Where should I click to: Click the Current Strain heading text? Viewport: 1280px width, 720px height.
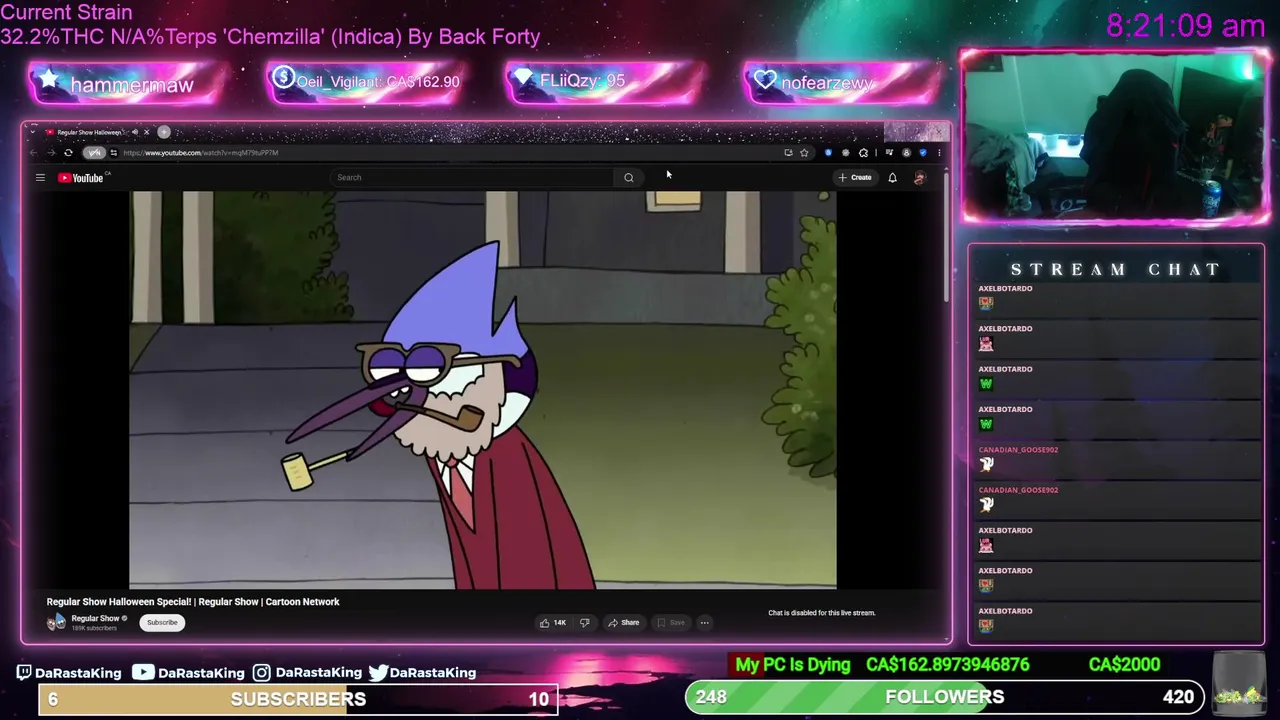click(x=66, y=13)
